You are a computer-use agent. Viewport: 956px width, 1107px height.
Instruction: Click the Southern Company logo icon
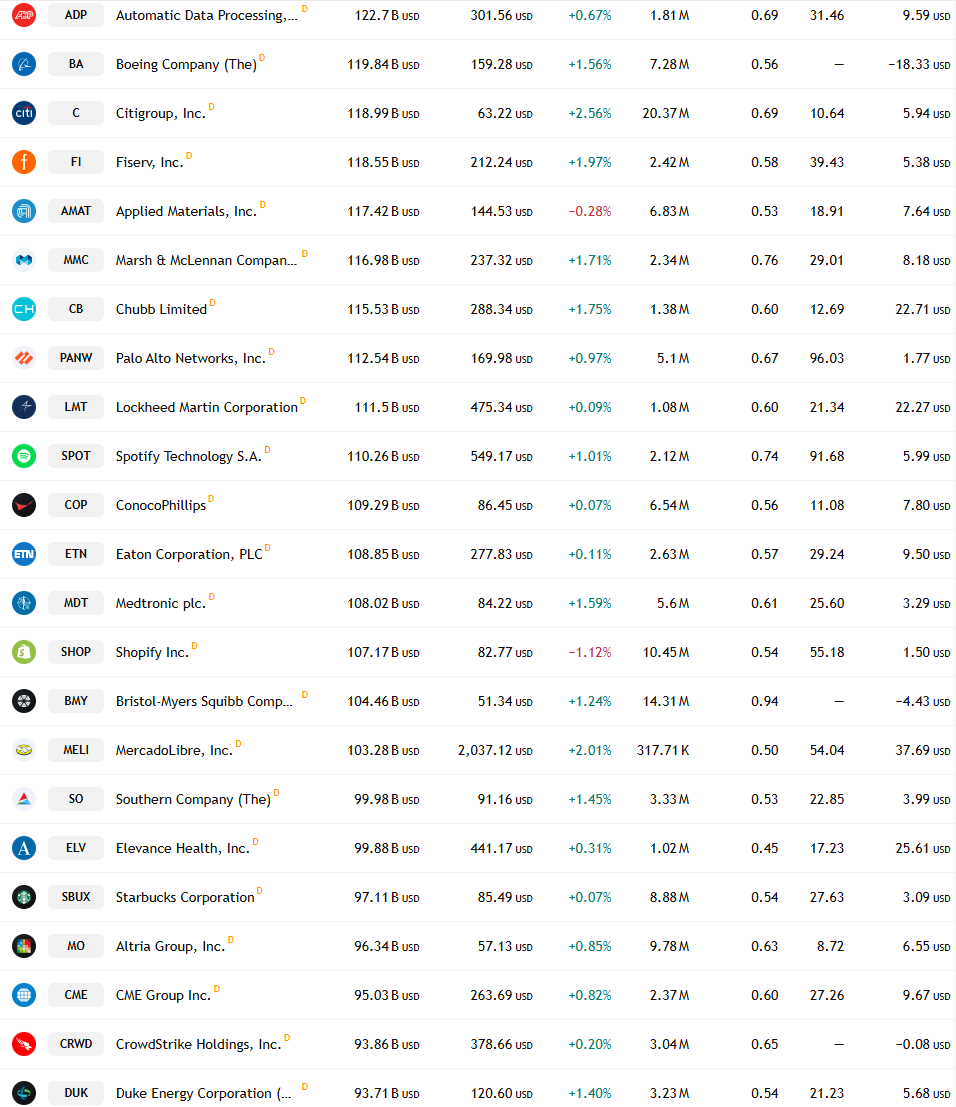(24, 799)
